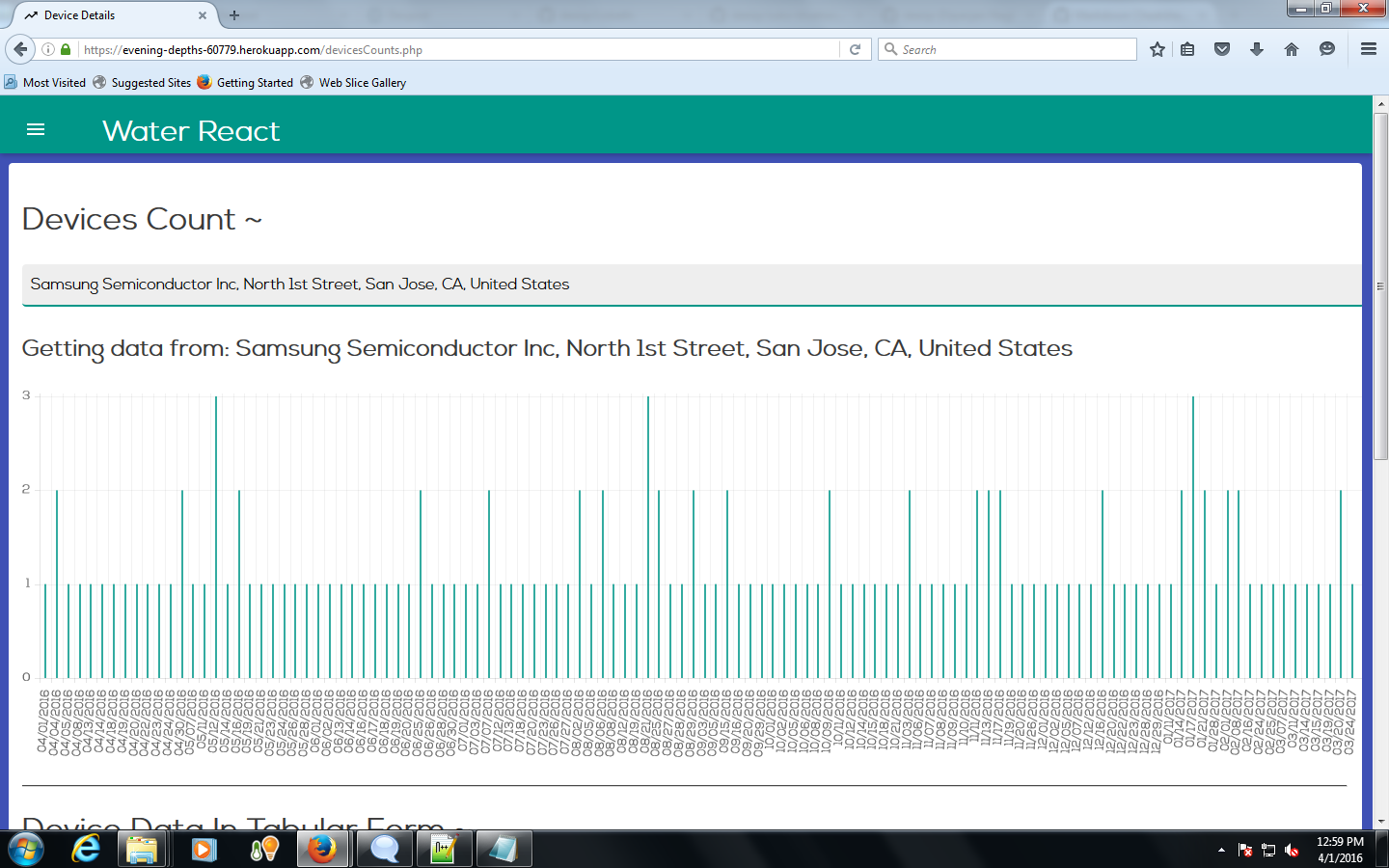
Task: Reload the current page
Action: 855,49
